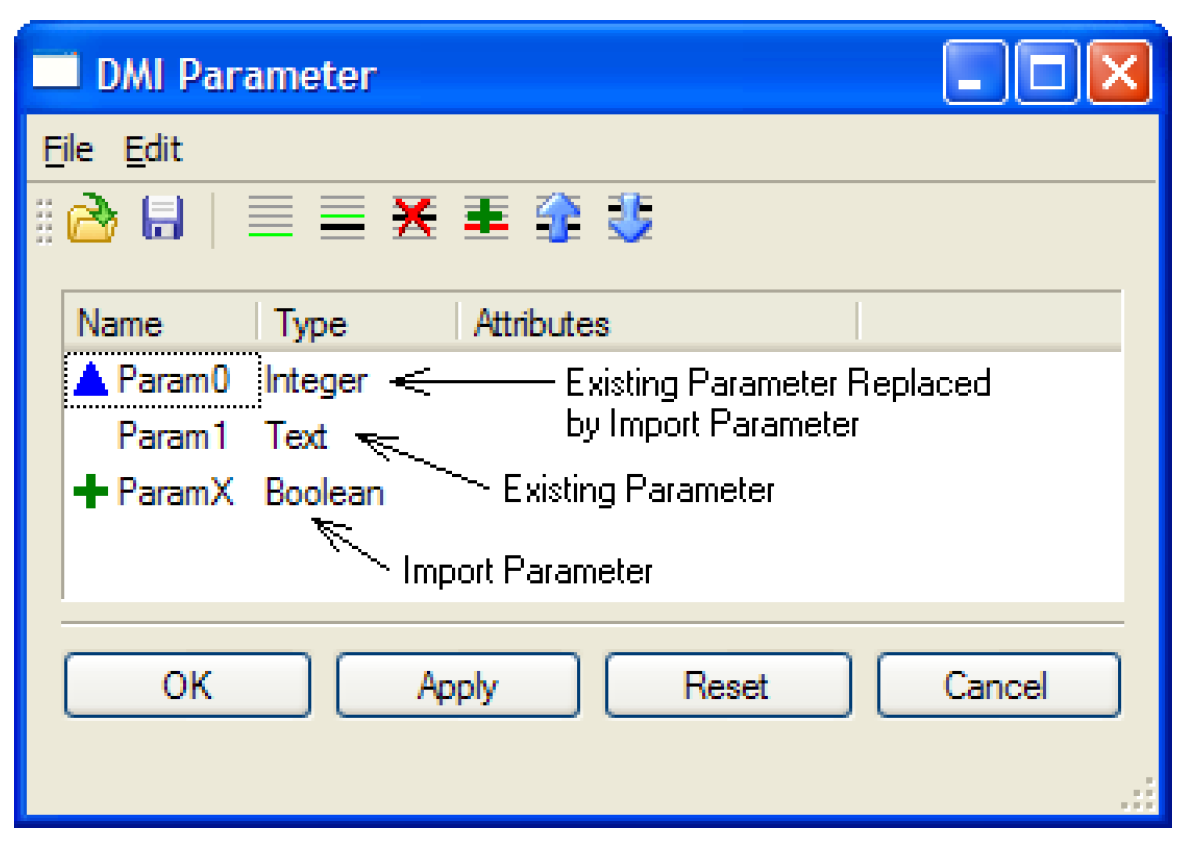Screen dimensions: 1184x863
Task: Click the open folder import icon
Action: pos(92,218)
